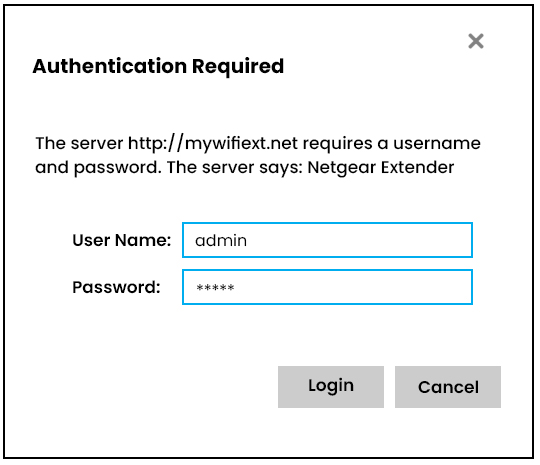Viewport: 540px width, 465px height.
Task: Click empty area of Password box
Action: 355,287
